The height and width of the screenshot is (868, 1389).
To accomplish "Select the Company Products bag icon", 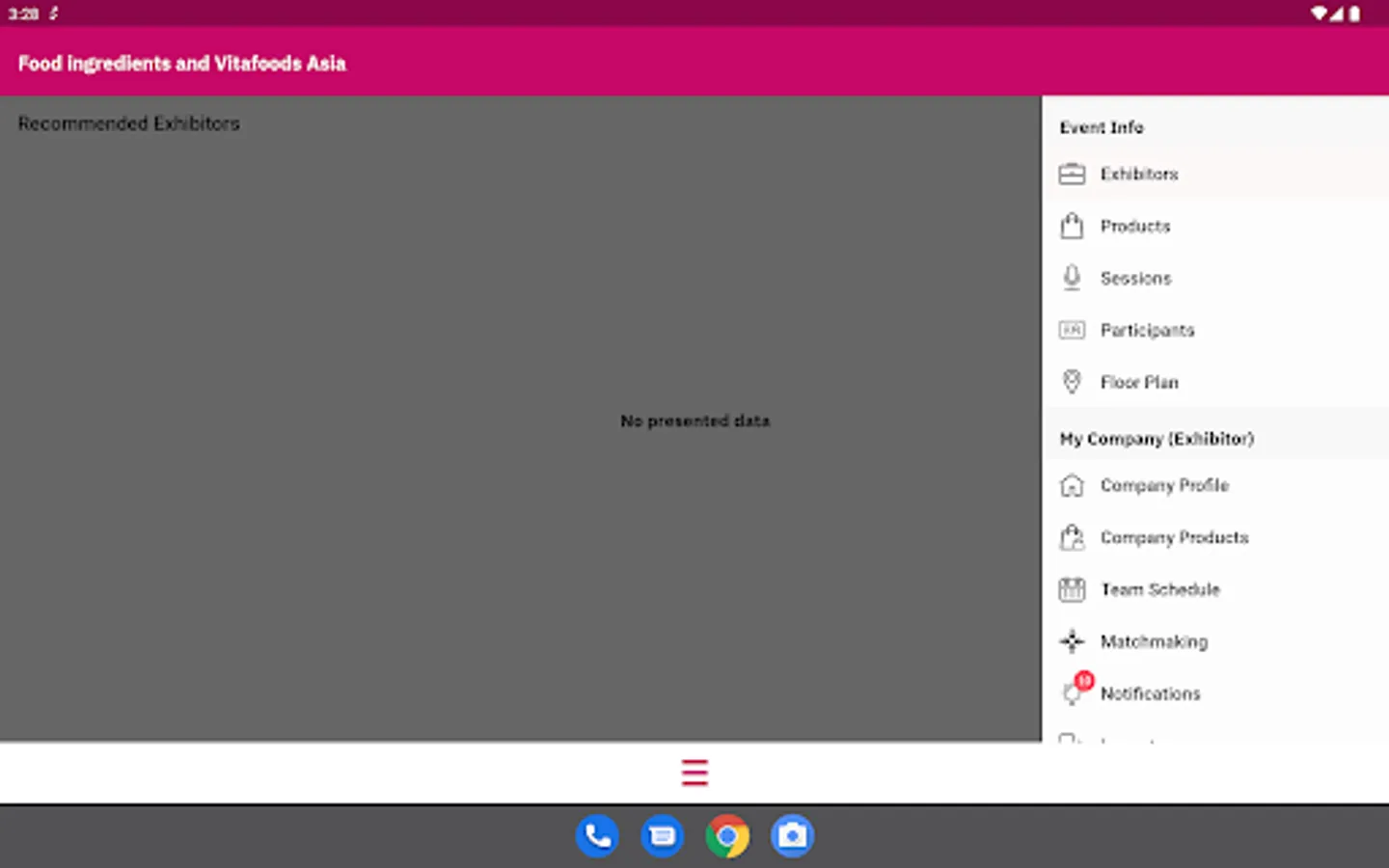I will click(1072, 537).
